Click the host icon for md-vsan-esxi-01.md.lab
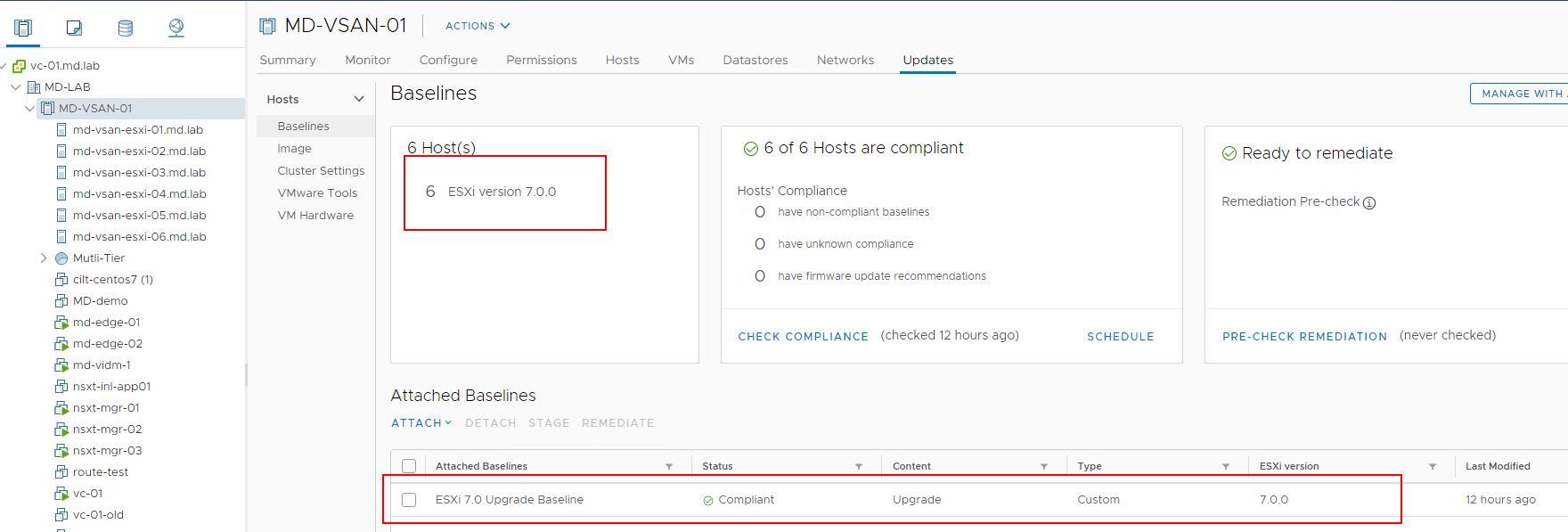 pos(61,130)
